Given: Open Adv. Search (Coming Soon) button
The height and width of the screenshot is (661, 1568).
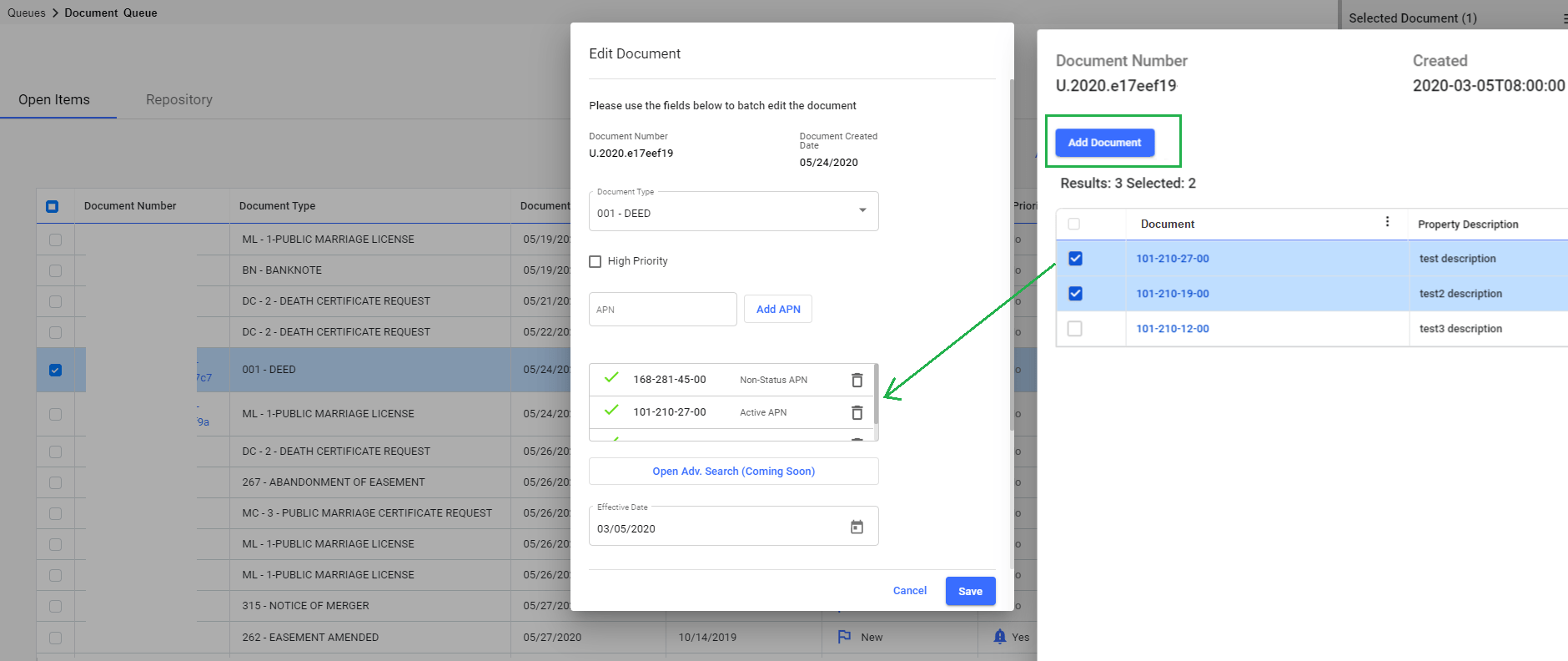Looking at the screenshot, I should 734,472.
